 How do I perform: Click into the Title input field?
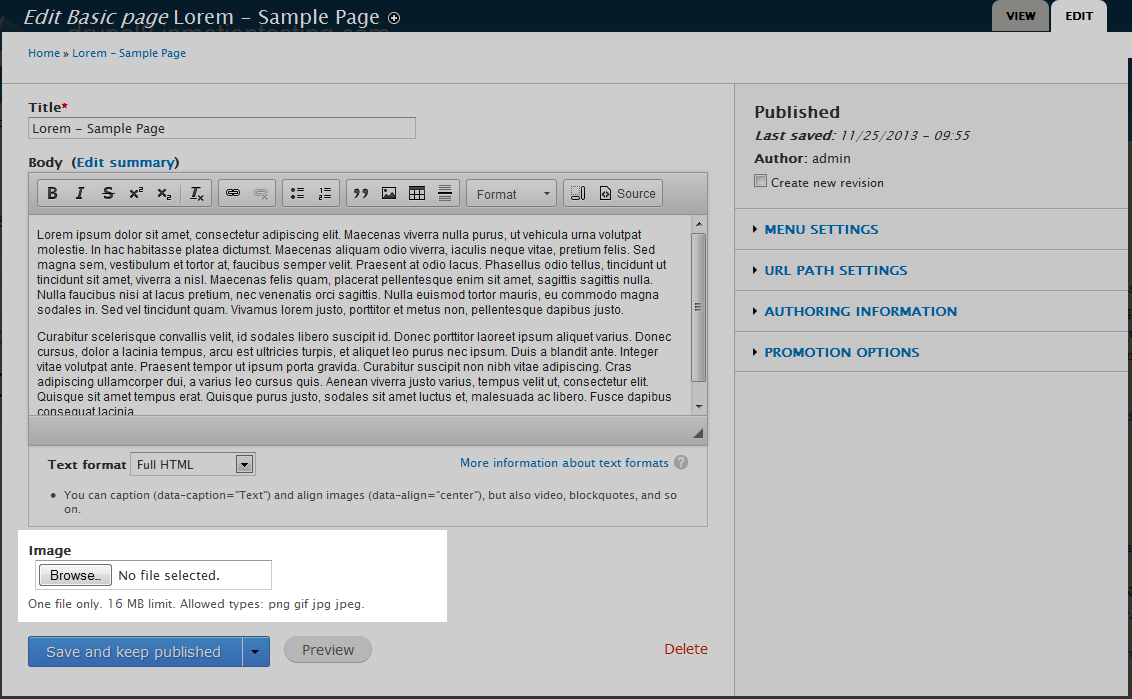click(x=222, y=128)
